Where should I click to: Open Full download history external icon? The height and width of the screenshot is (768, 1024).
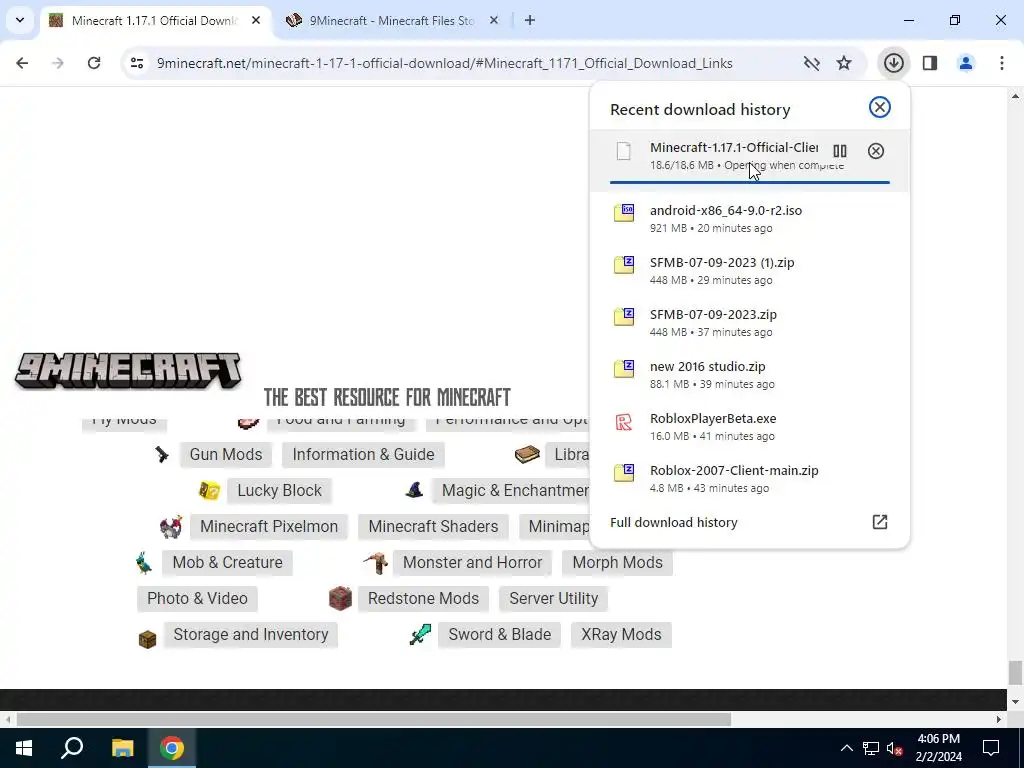pos(880,522)
